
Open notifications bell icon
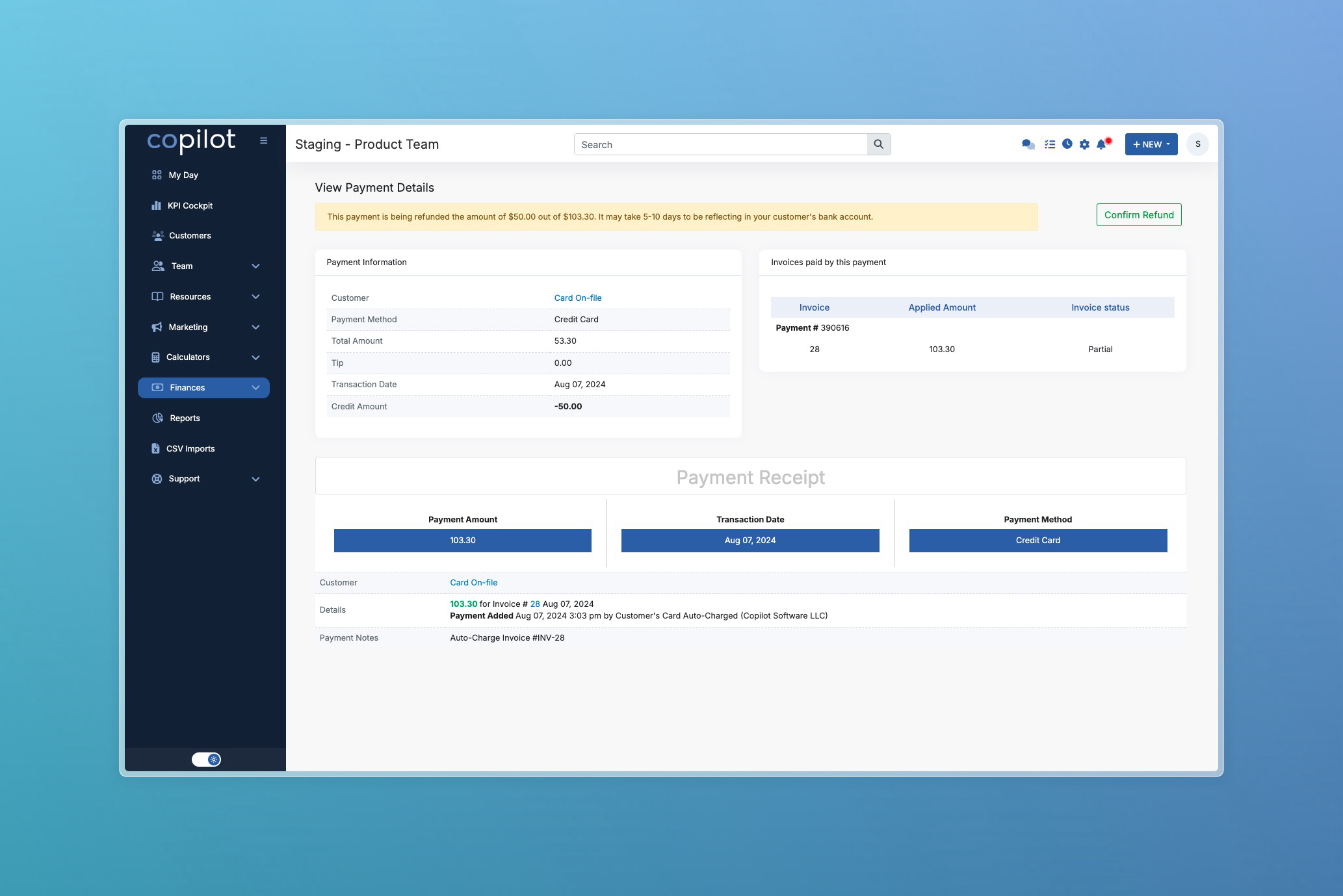1102,144
